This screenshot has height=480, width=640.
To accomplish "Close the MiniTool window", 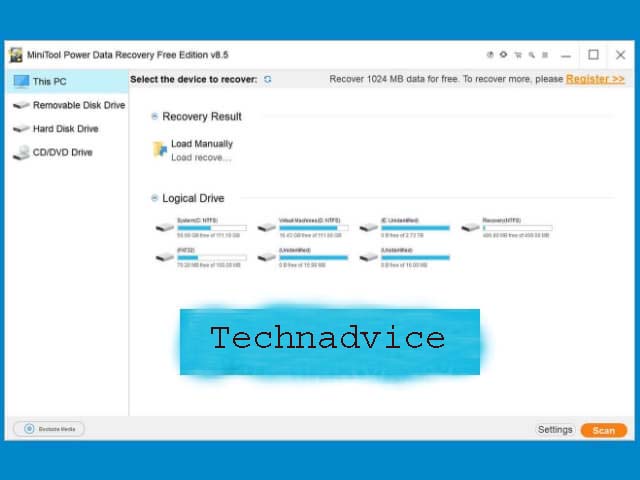I will [620, 55].
